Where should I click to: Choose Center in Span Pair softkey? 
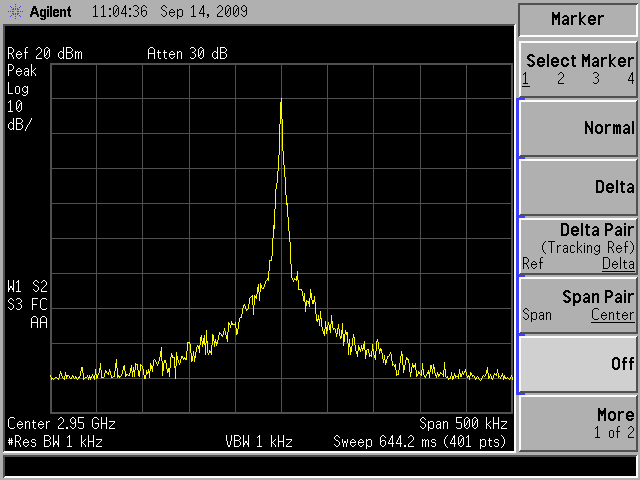[x=612, y=315]
